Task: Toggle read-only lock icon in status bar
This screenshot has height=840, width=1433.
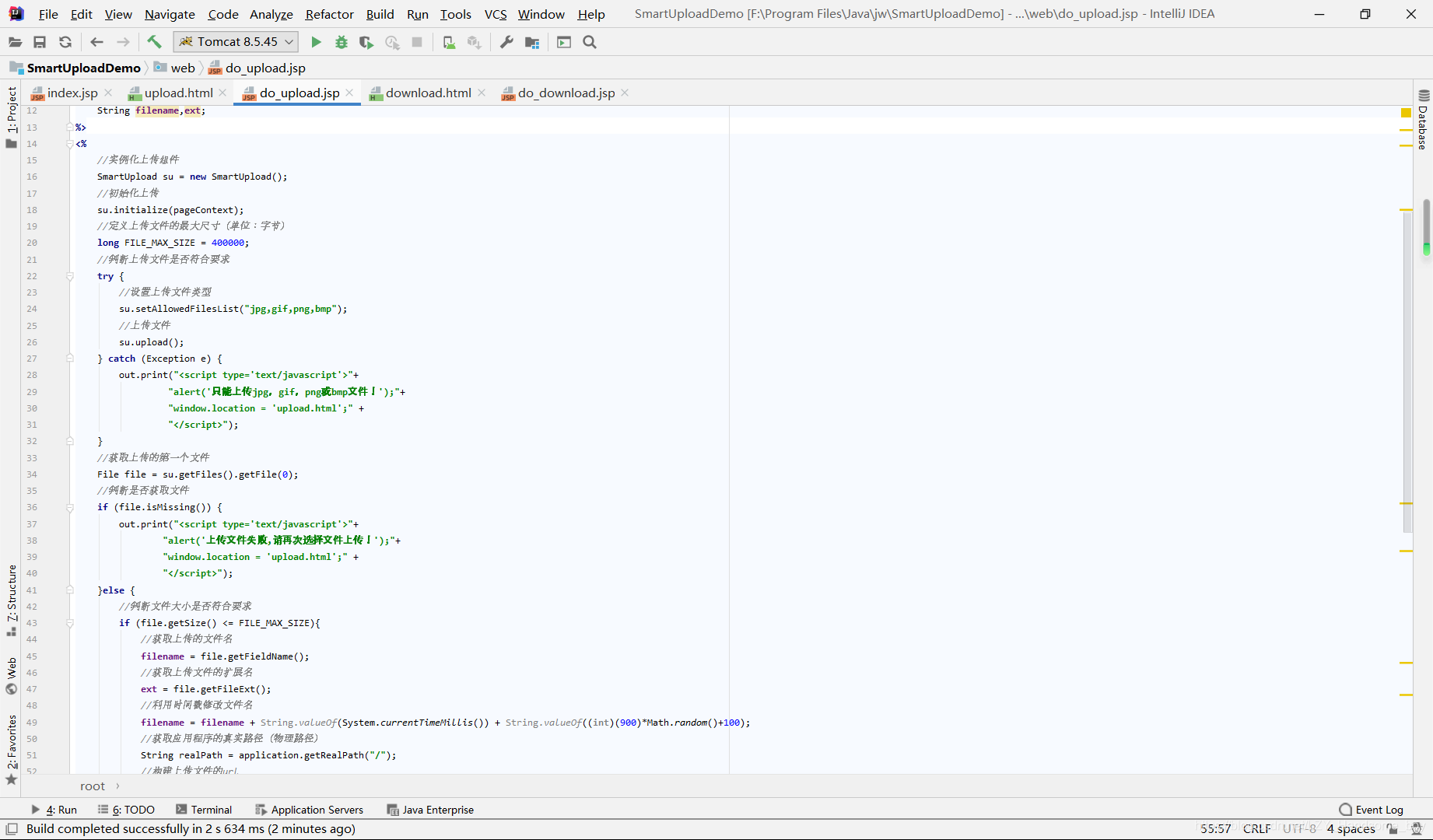Action: pyautogui.click(x=1392, y=829)
